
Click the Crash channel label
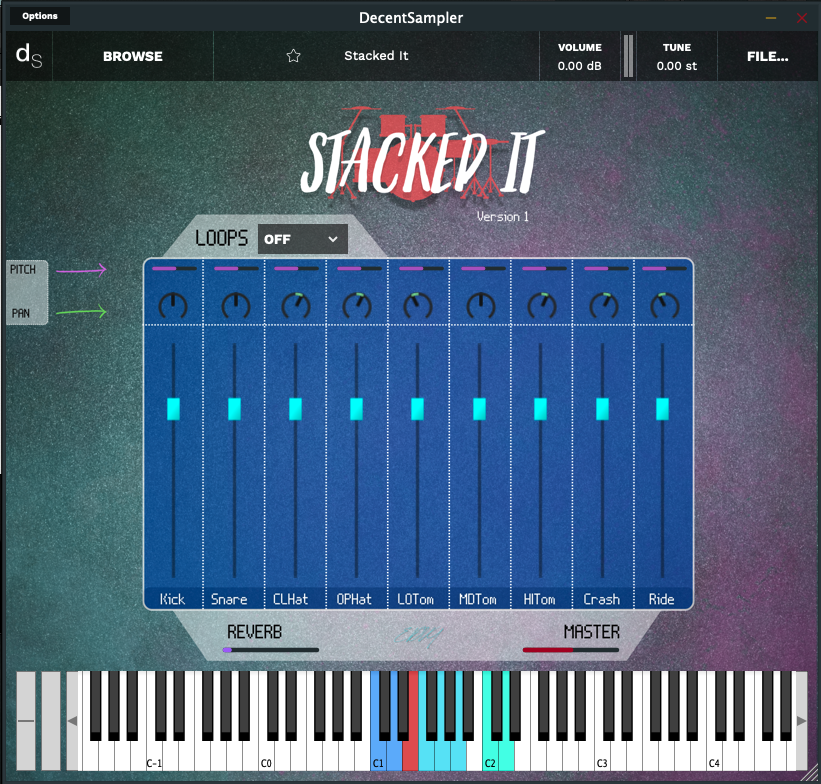click(x=602, y=599)
